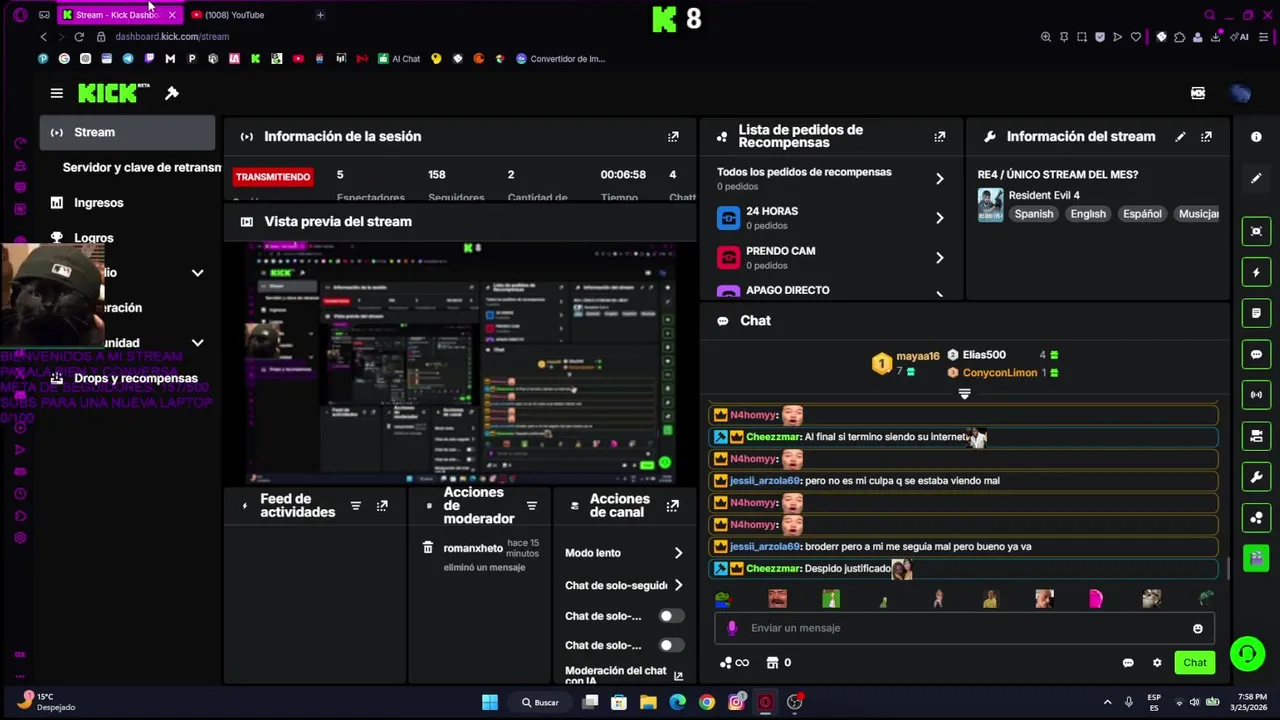
Task: Click the purple microphone icon in chat box
Action: [x=732, y=628]
